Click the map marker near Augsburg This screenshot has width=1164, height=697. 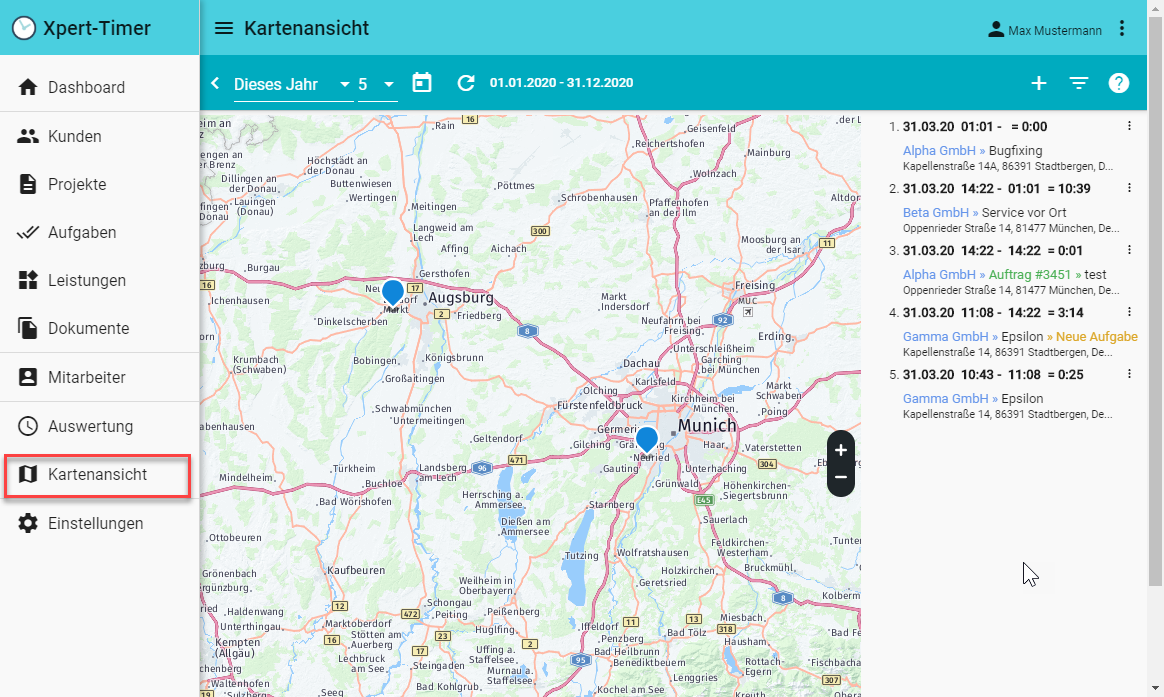[x=393, y=292]
